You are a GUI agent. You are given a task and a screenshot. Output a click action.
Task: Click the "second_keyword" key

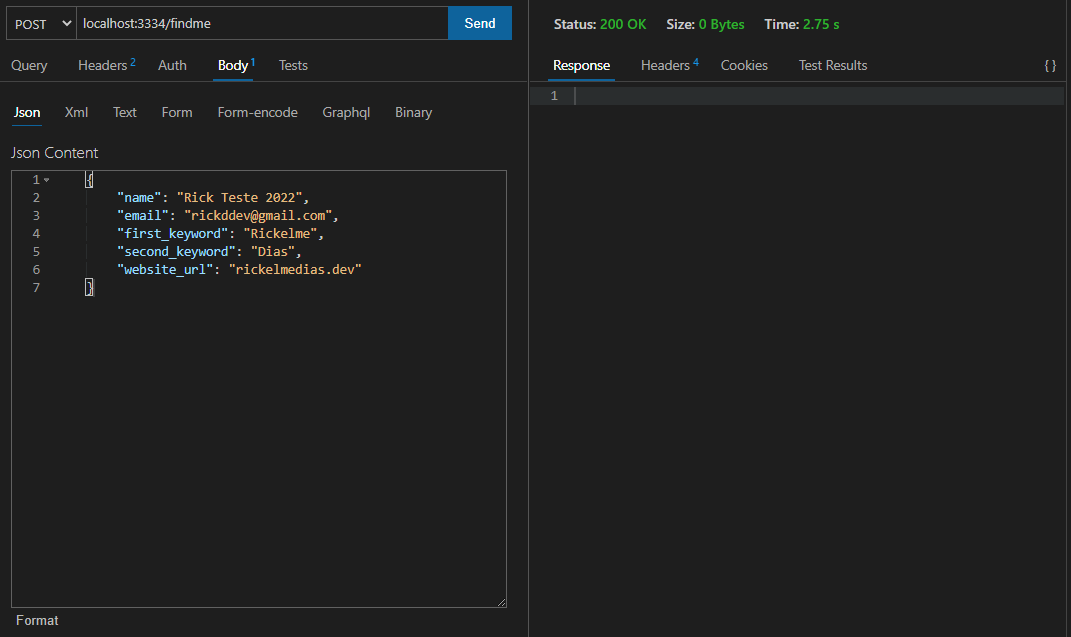coord(176,252)
